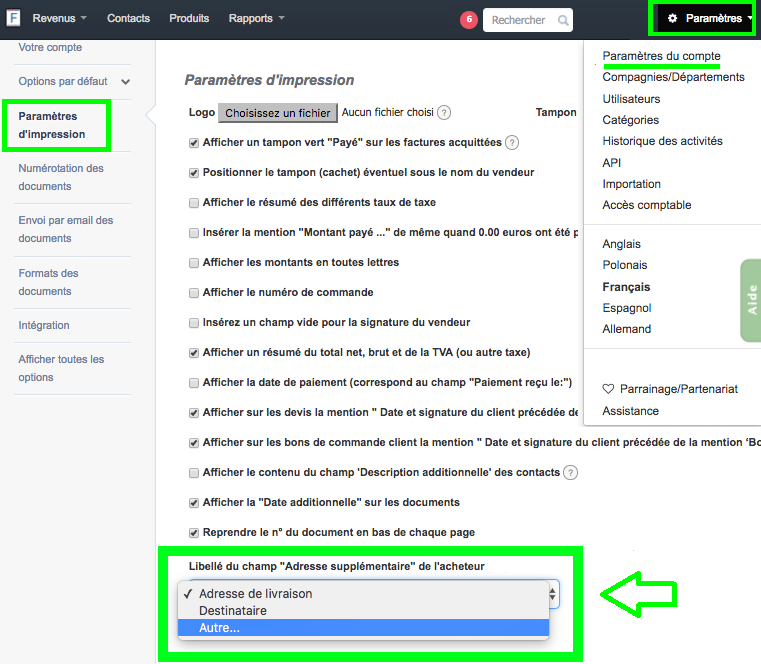This screenshot has width=761, height=664.
Task: Enable the 'Montant payé' mention checkbox
Action: point(194,233)
